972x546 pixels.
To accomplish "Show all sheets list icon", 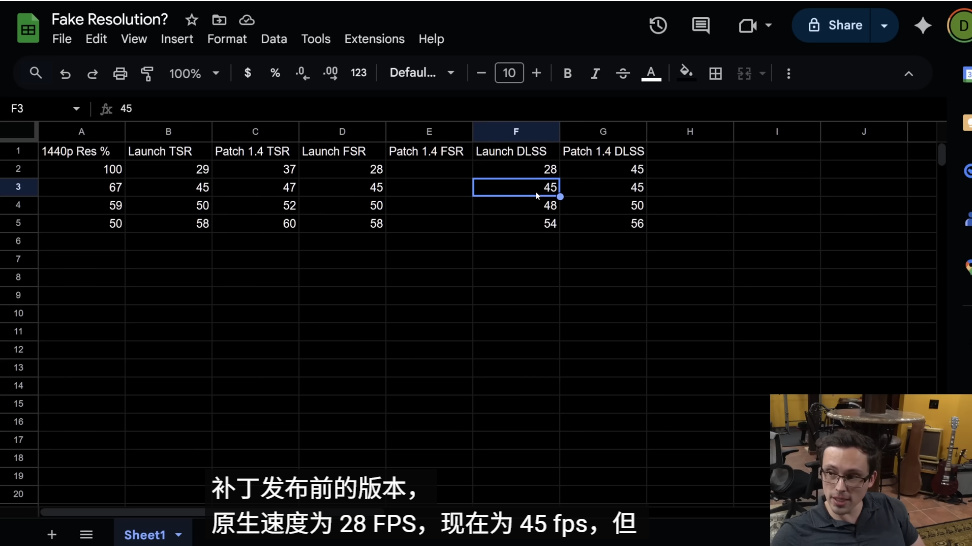I will click(86, 534).
